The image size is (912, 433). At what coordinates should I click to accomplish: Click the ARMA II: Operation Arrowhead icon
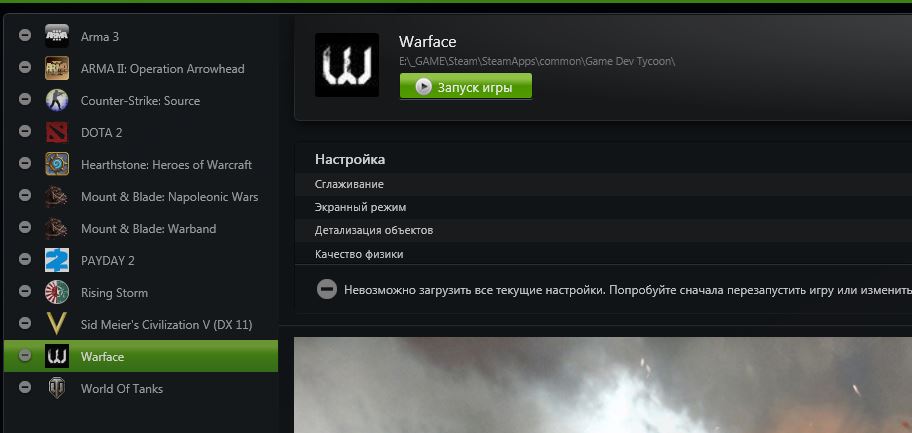point(57,68)
